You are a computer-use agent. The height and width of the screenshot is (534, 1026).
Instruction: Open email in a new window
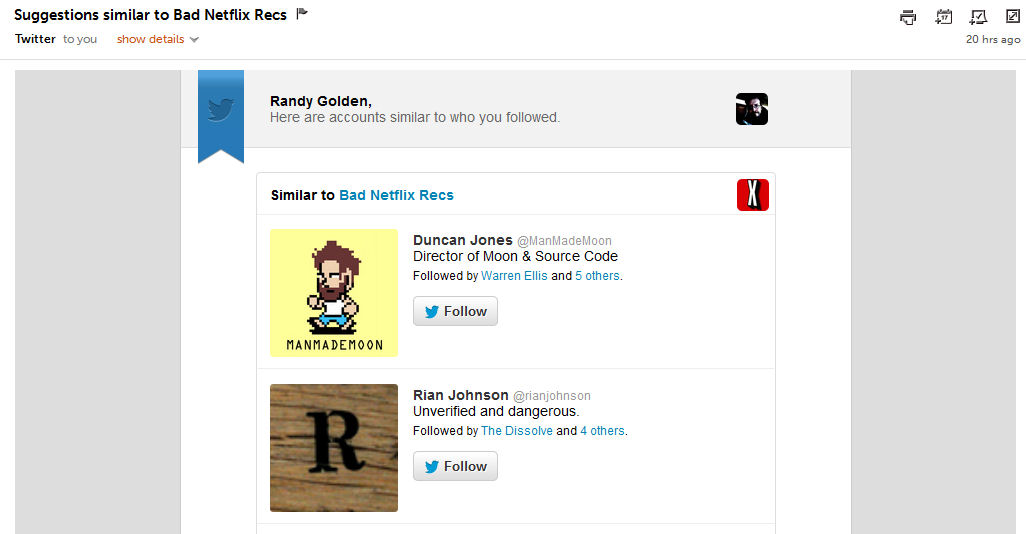(x=1012, y=16)
